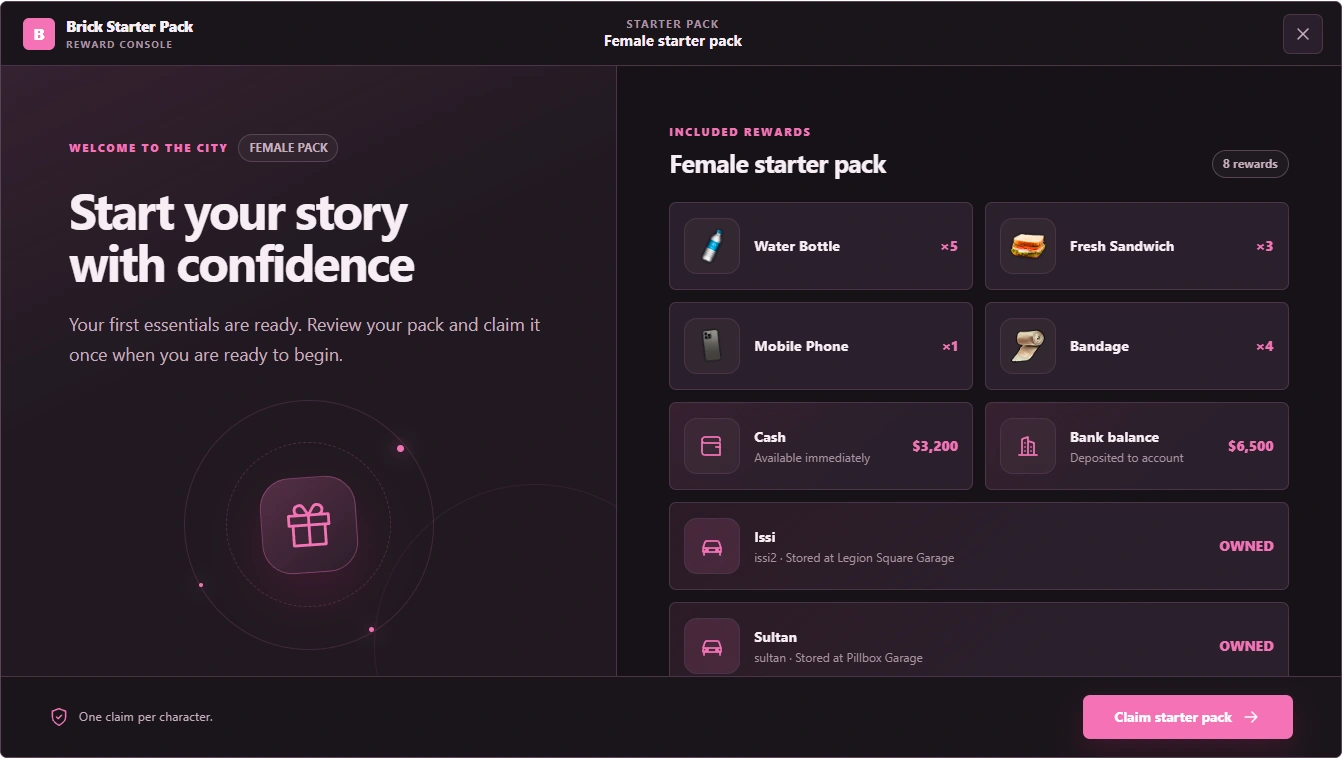Click 'One claim per character.' notice

point(146,717)
